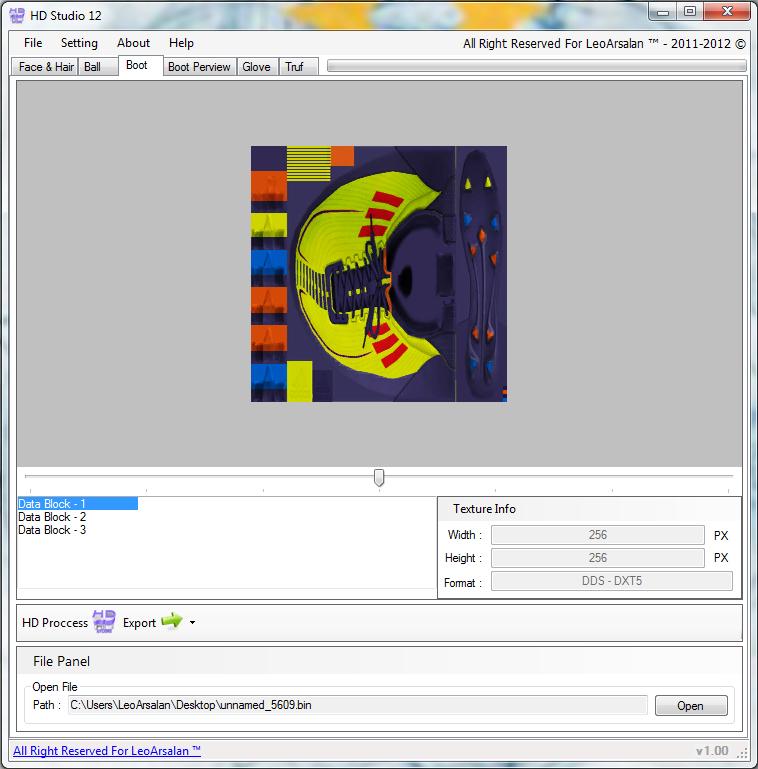The width and height of the screenshot is (758, 769).
Task: Click the green Export arrow icon
Action: click(171, 622)
